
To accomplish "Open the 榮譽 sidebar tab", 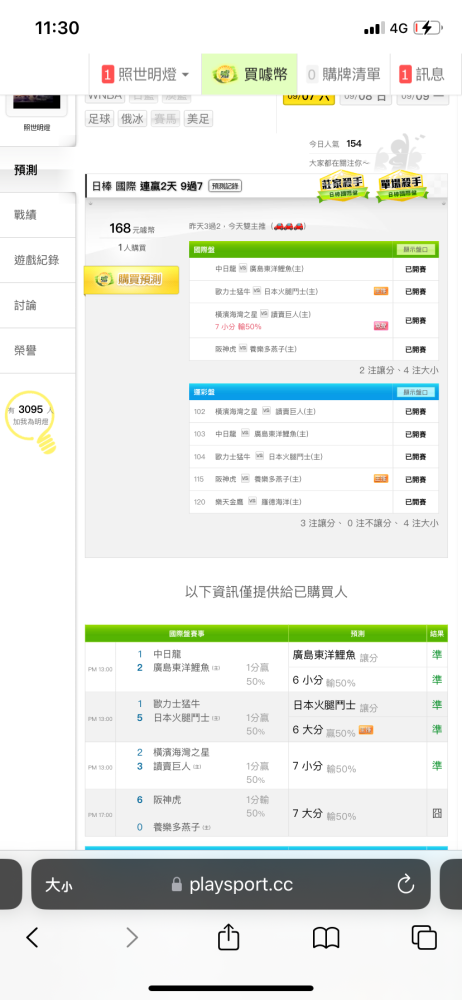I will tap(38, 351).
